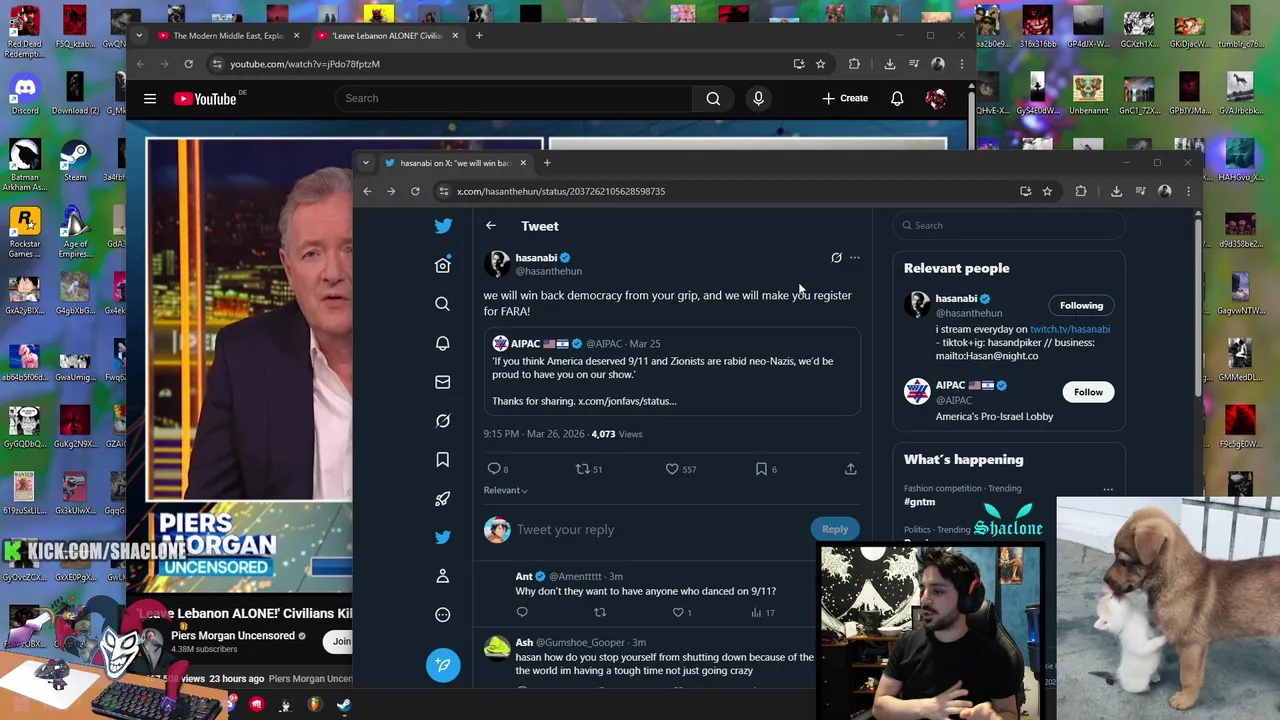
Task: Reload the X browser page
Action: click(415, 191)
